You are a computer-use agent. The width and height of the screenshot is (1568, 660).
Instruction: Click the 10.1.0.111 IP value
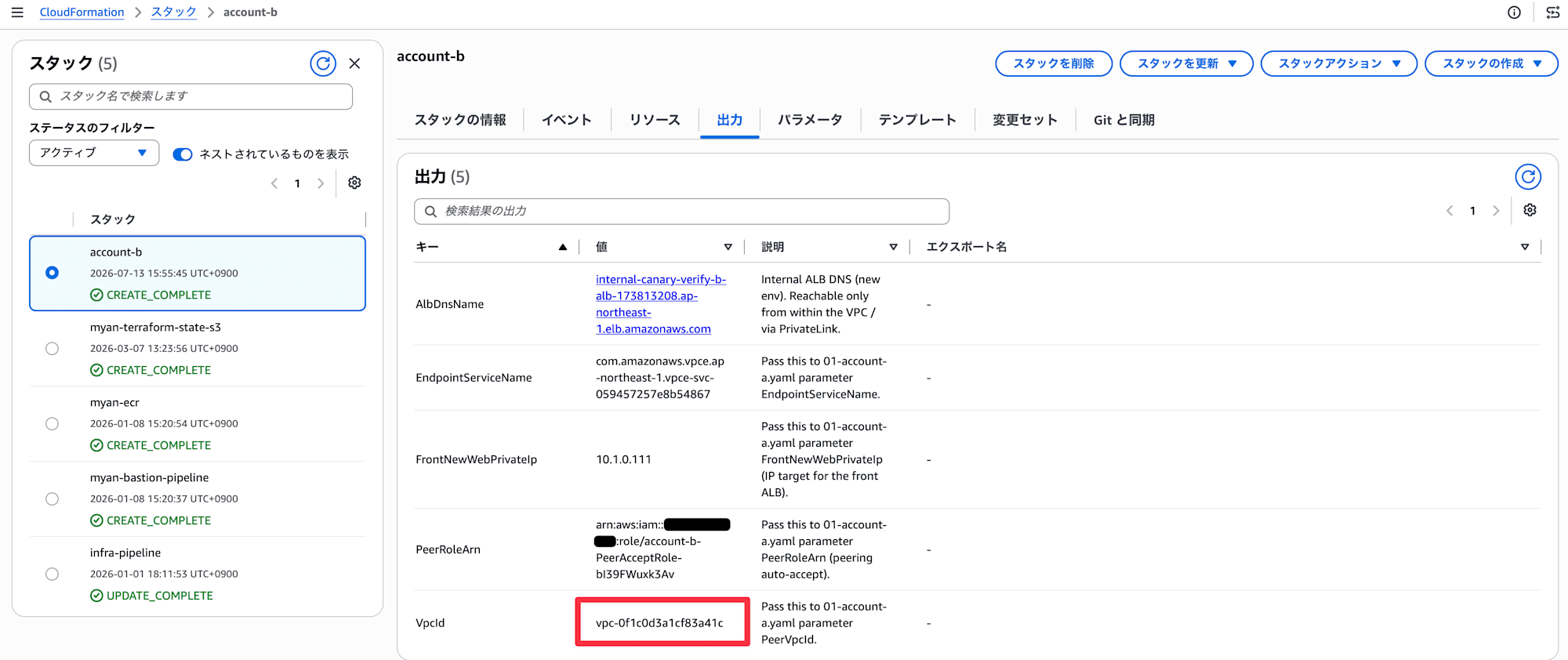623,459
